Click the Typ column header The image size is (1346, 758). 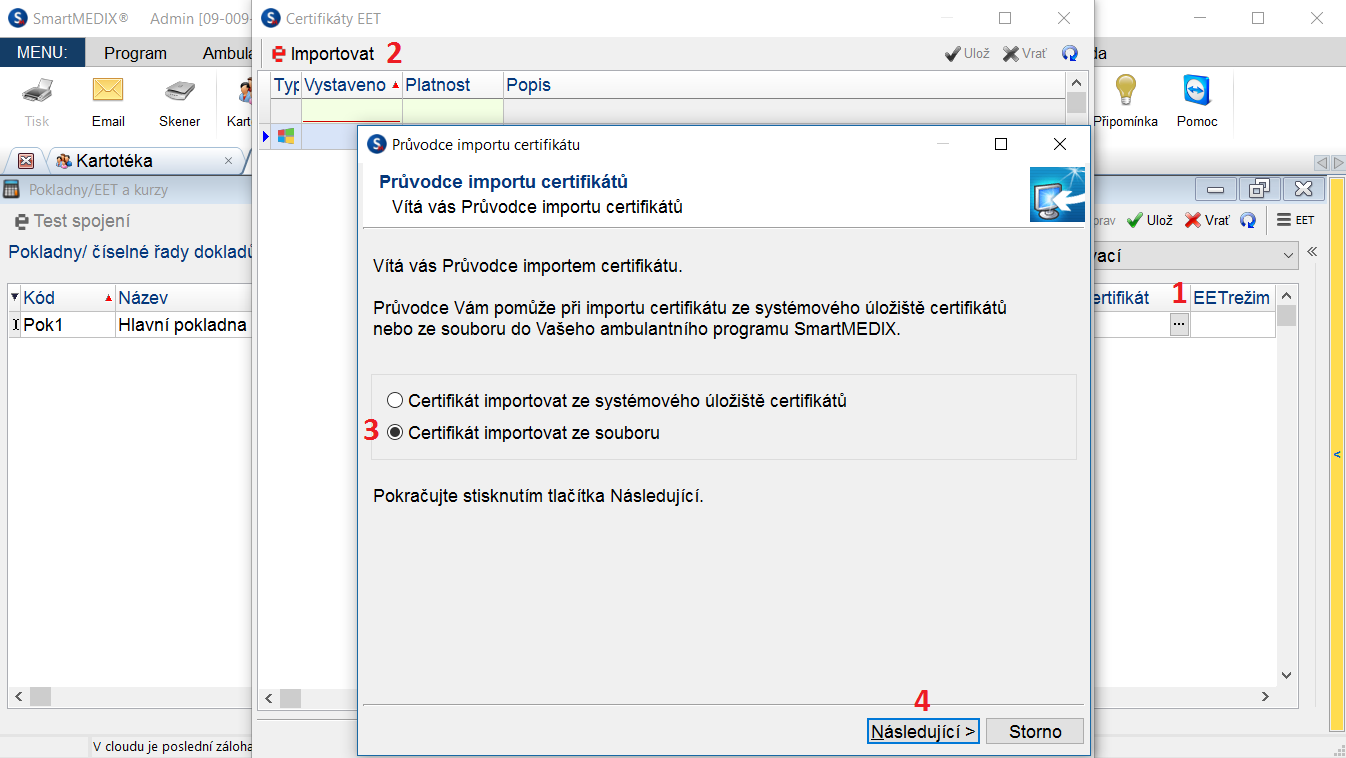click(287, 85)
